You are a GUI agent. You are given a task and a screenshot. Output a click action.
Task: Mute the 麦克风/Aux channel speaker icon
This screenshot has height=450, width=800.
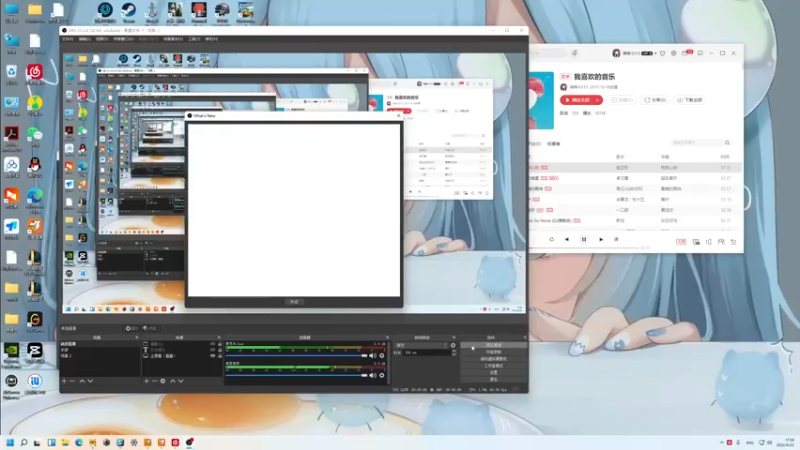[373, 356]
